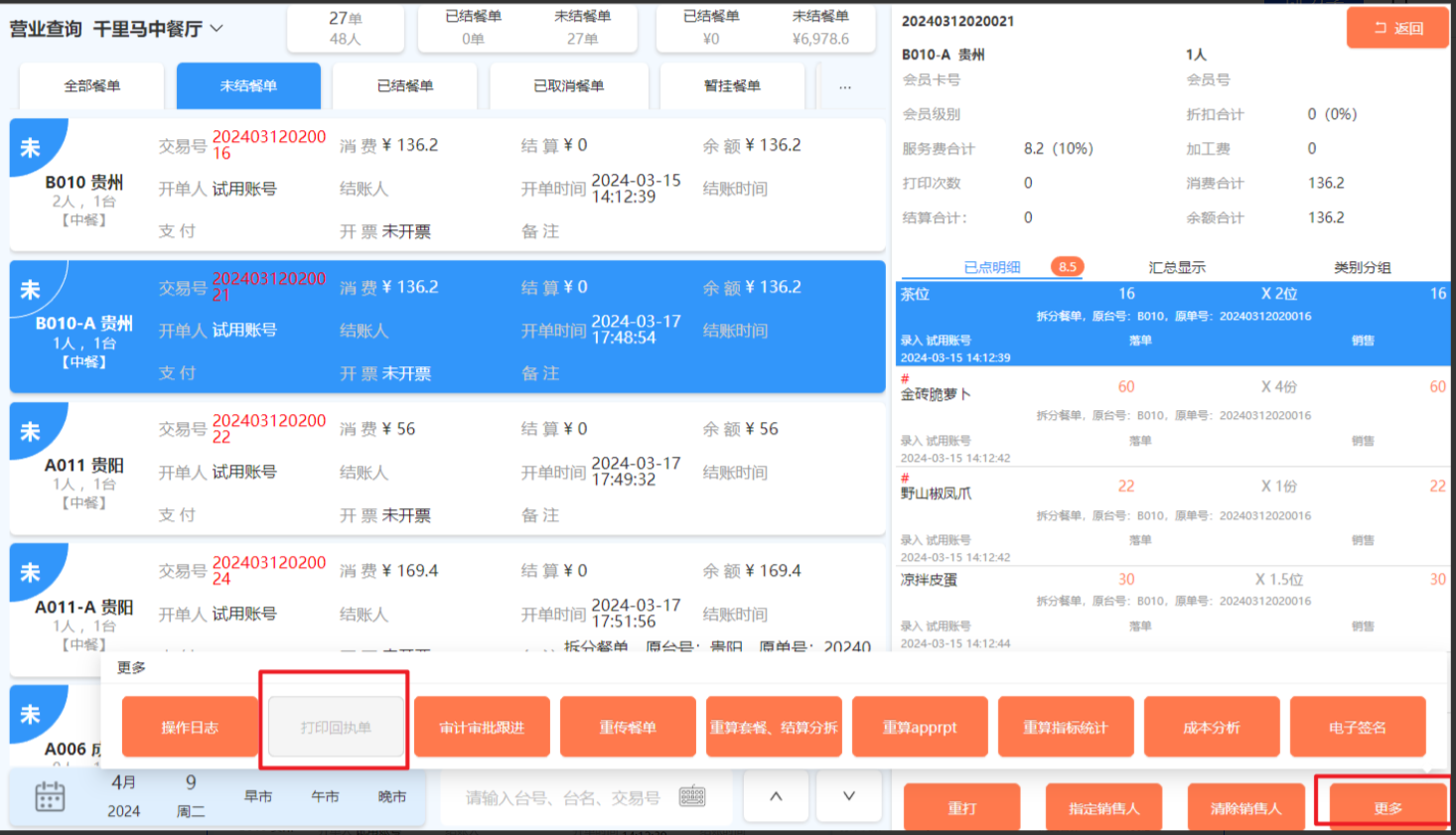
Task: Click the 返回 back button
Action: tap(1397, 28)
